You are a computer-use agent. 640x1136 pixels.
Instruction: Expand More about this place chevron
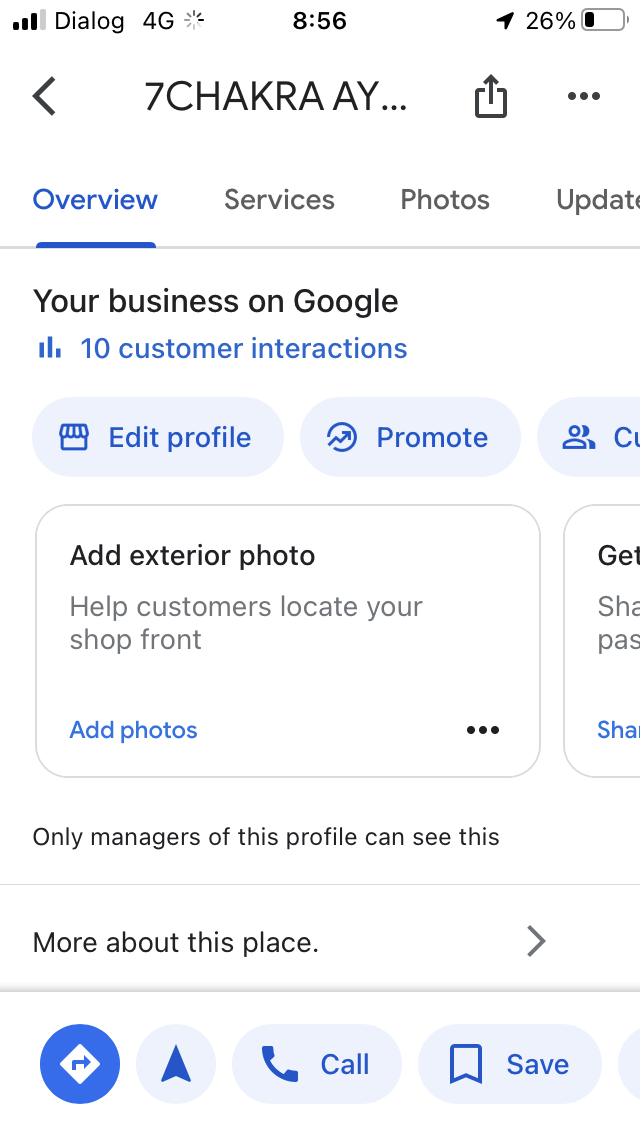pyautogui.click(x=536, y=941)
